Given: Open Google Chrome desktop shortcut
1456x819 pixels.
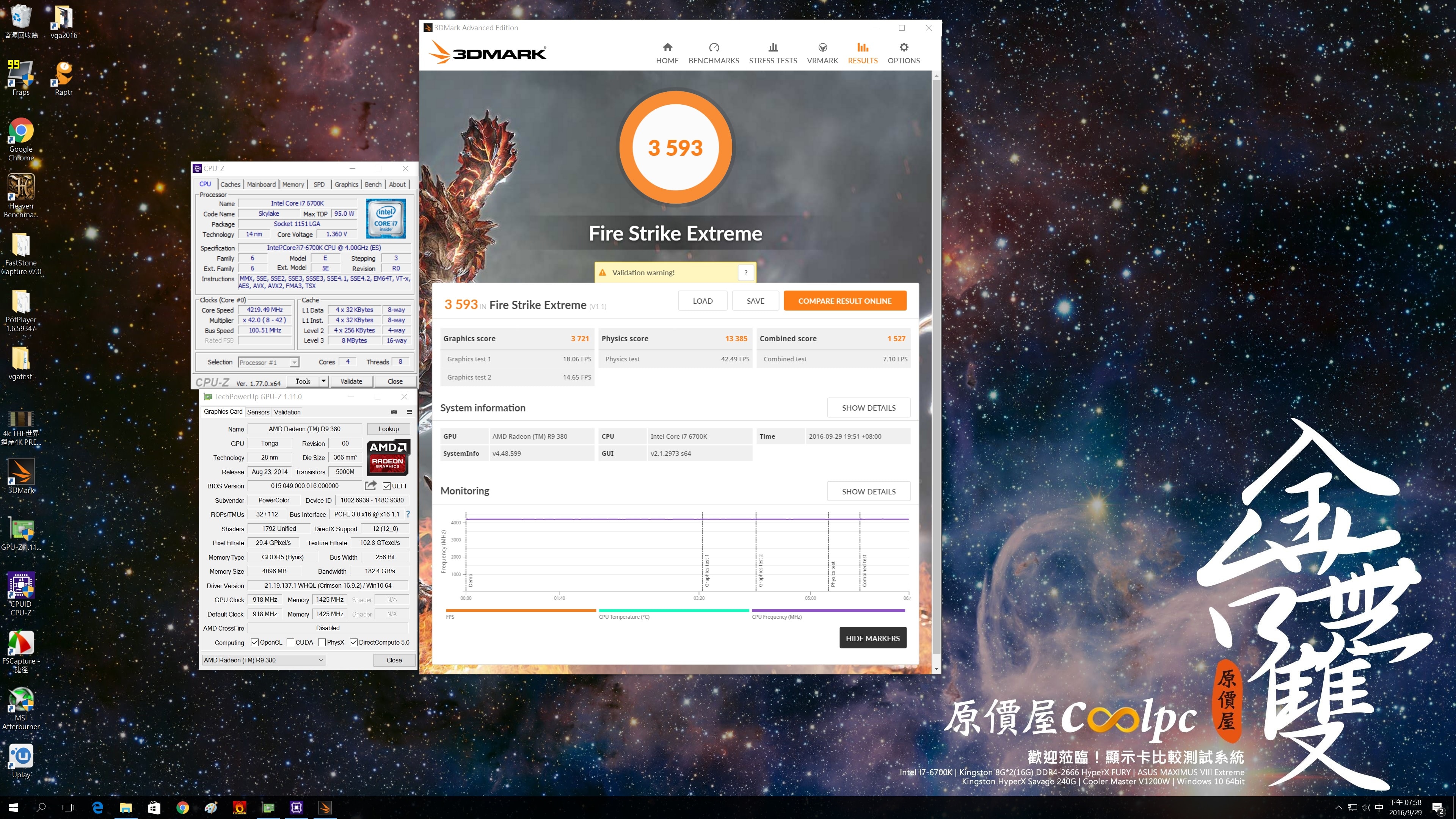Looking at the screenshot, I should pos(21,139).
